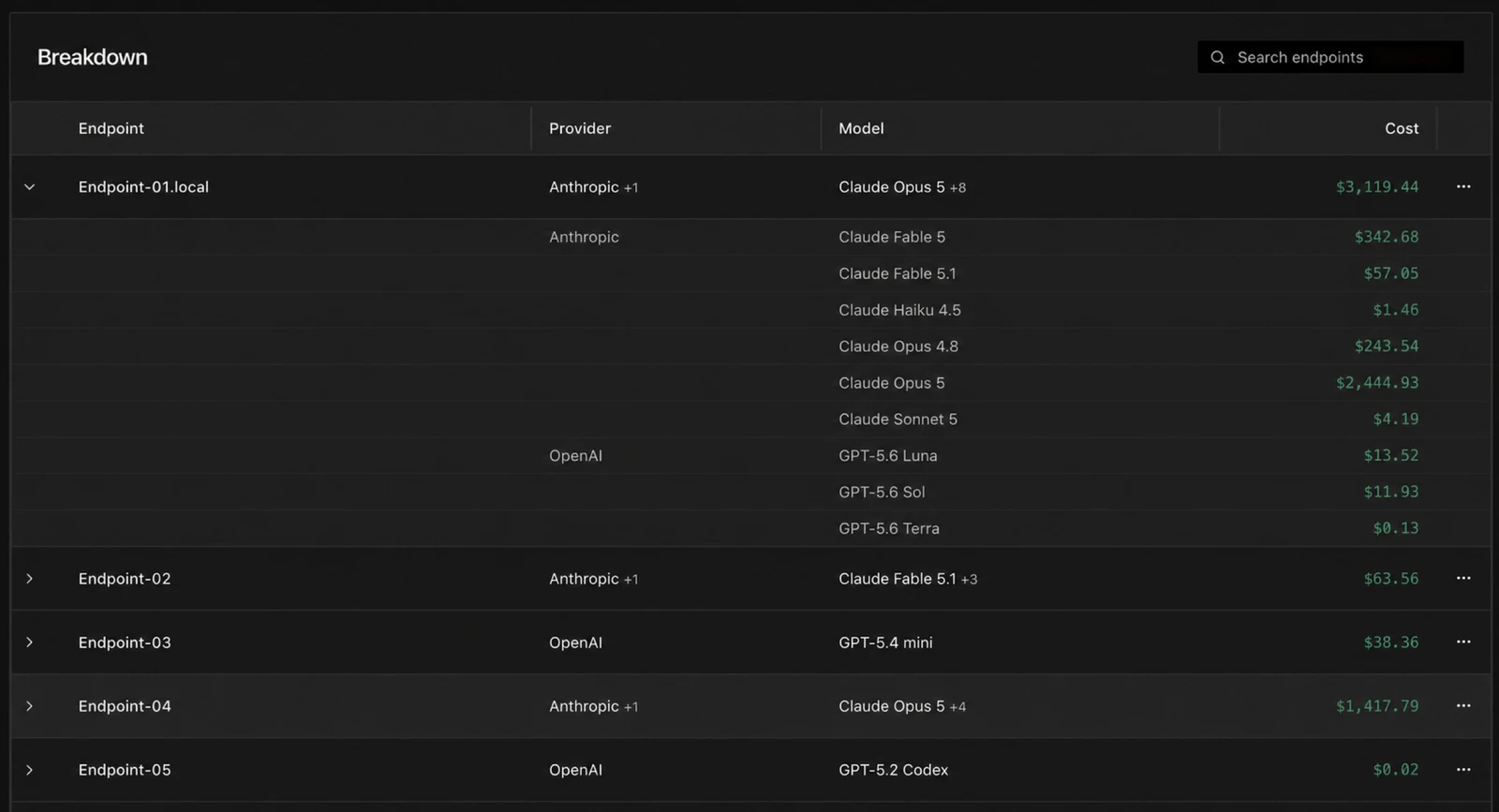This screenshot has height=812, width=1499.
Task: Select the Endpoint-04 name
Action: pos(125,706)
